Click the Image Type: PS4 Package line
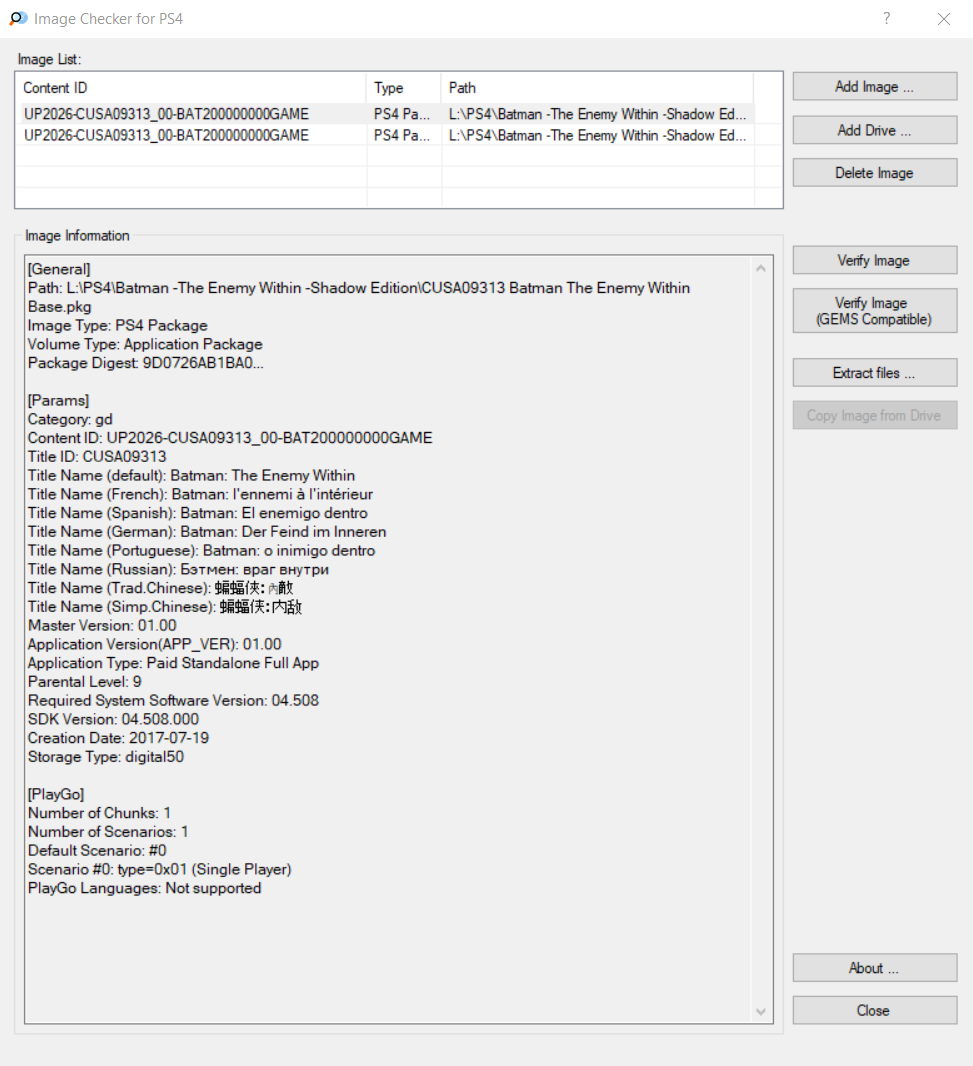Screen dimensions: 973x1066 (x=118, y=326)
